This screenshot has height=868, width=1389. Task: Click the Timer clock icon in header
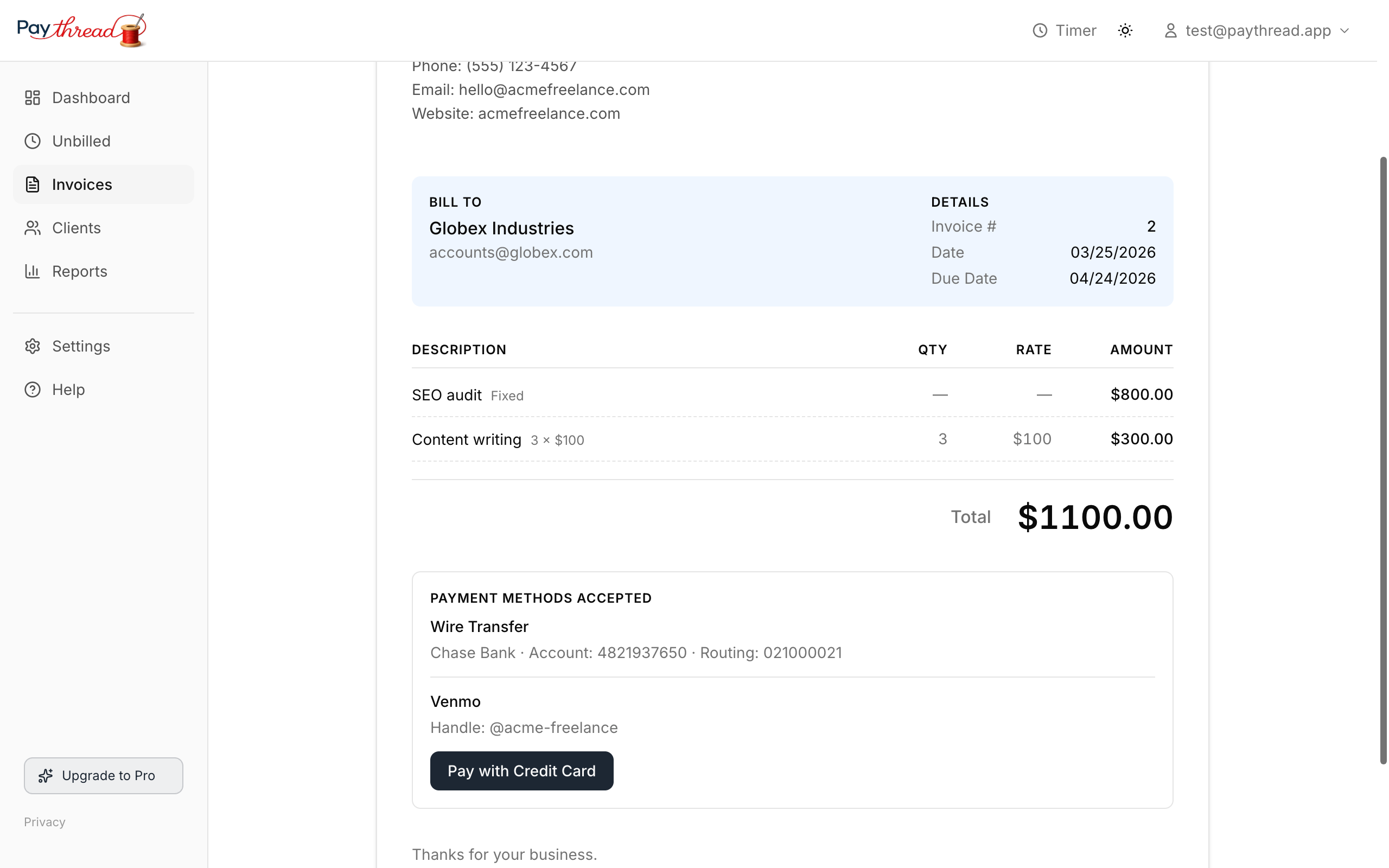pos(1040,30)
